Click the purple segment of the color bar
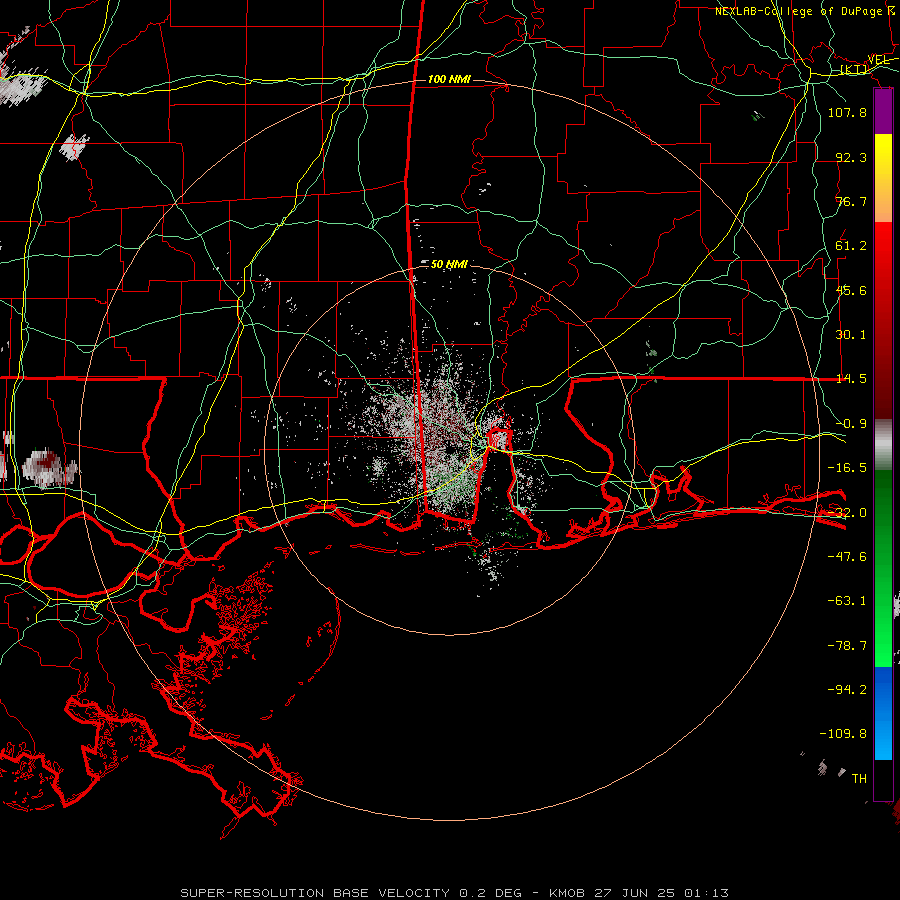This screenshot has width=900, height=900. (883, 112)
